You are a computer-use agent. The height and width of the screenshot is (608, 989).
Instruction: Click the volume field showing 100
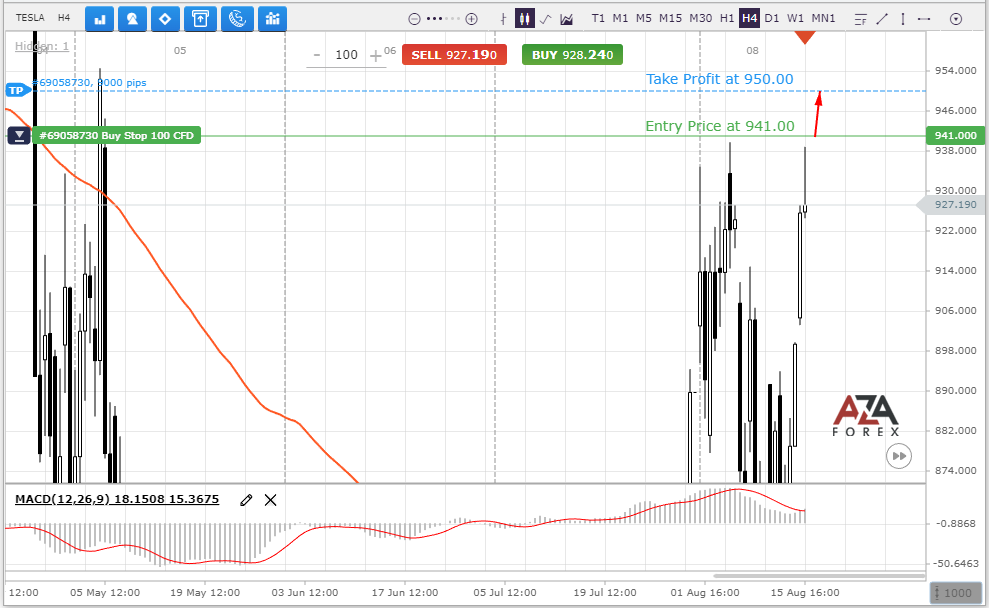(346, 55)
